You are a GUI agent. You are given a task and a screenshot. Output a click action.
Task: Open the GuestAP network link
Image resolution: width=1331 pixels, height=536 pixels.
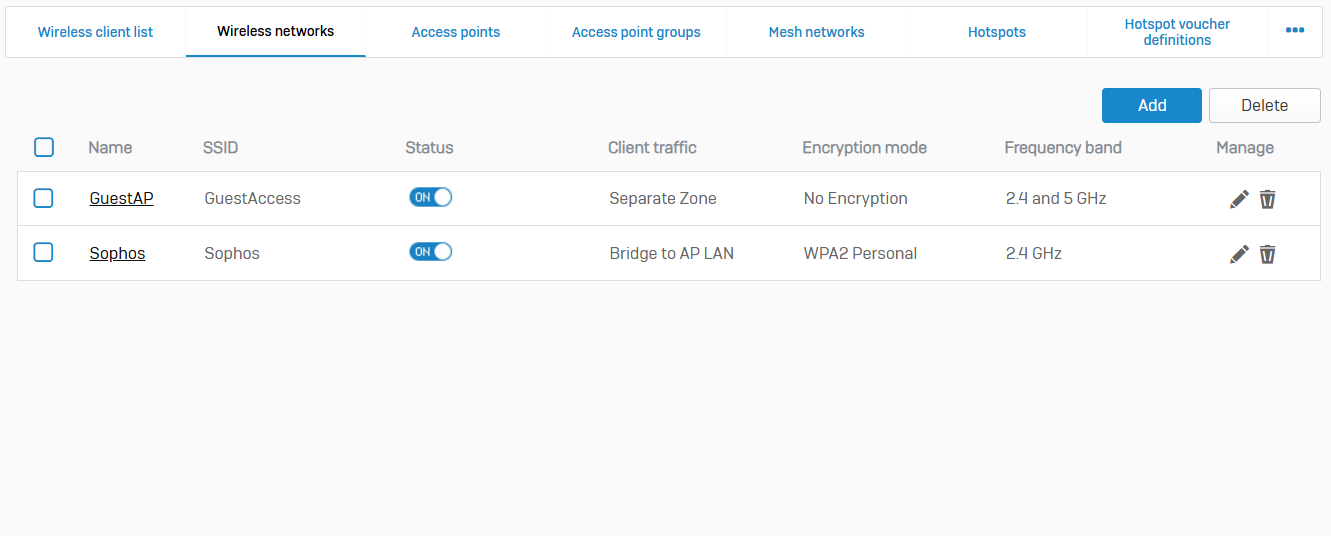coord(121,198)
